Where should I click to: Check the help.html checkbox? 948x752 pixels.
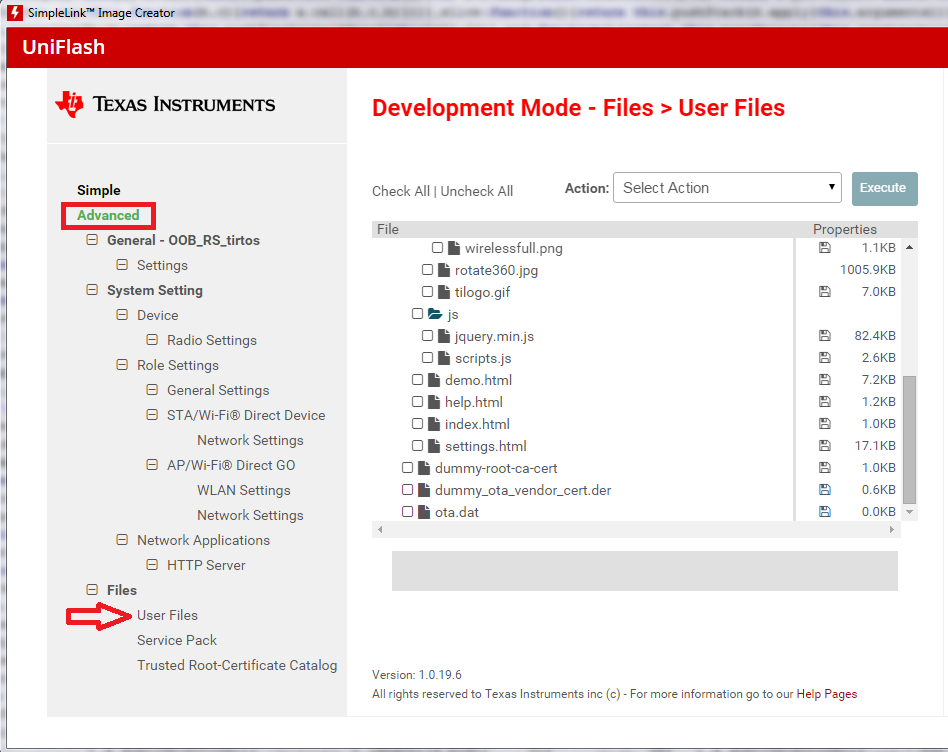417,401
